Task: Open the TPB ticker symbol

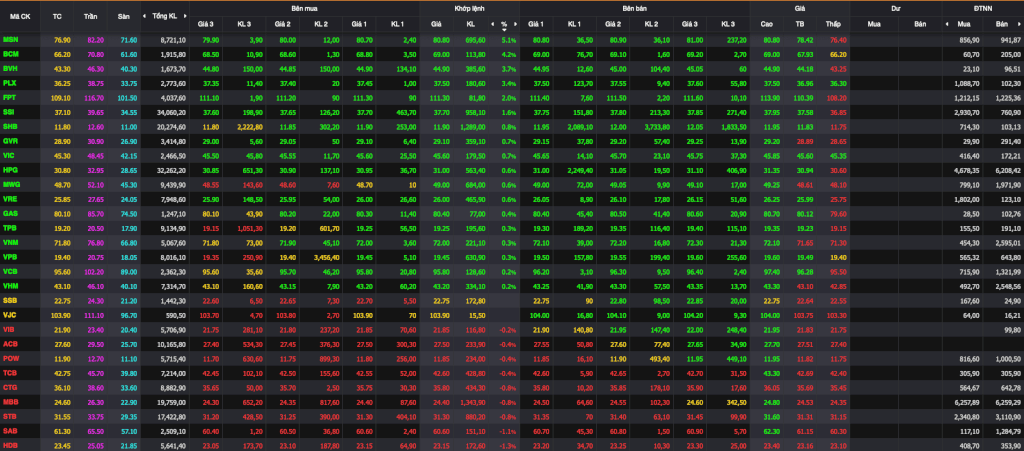Action: click(x=9, y=228)
